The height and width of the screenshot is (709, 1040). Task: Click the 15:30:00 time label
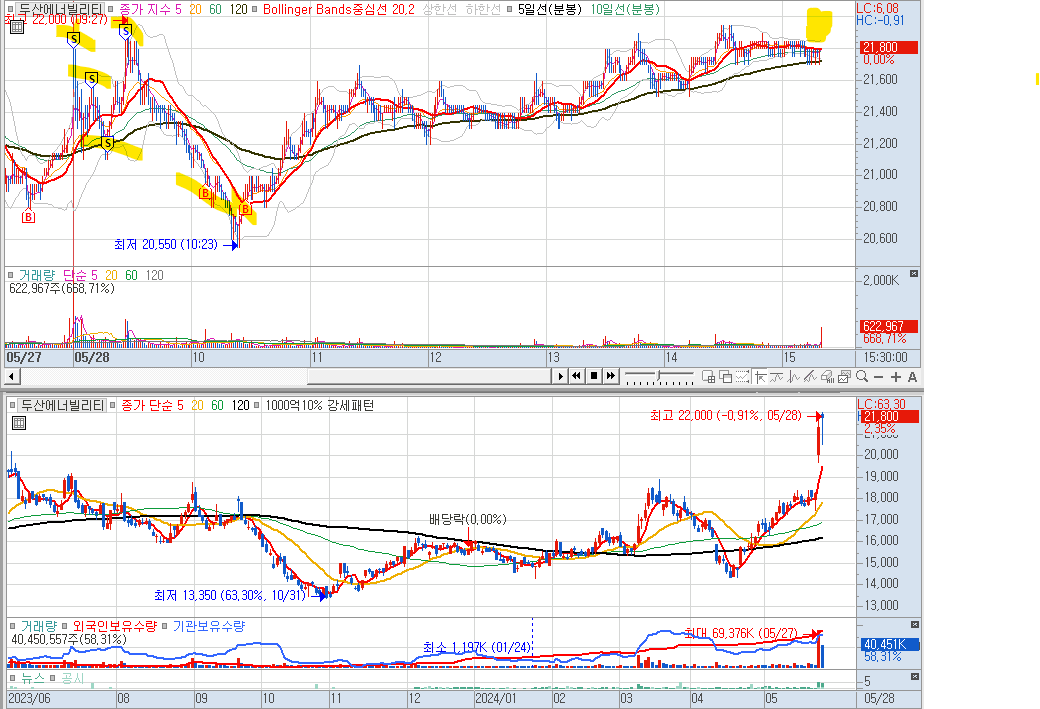click(885, 357)
